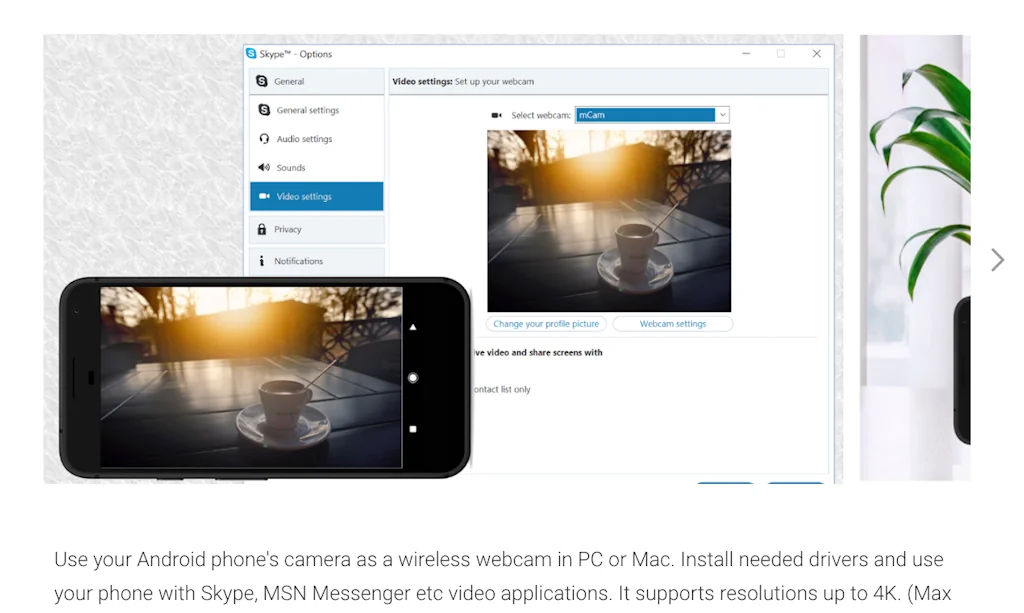
Task: Tap the phone's circle home button
Action: pos(413,378)
